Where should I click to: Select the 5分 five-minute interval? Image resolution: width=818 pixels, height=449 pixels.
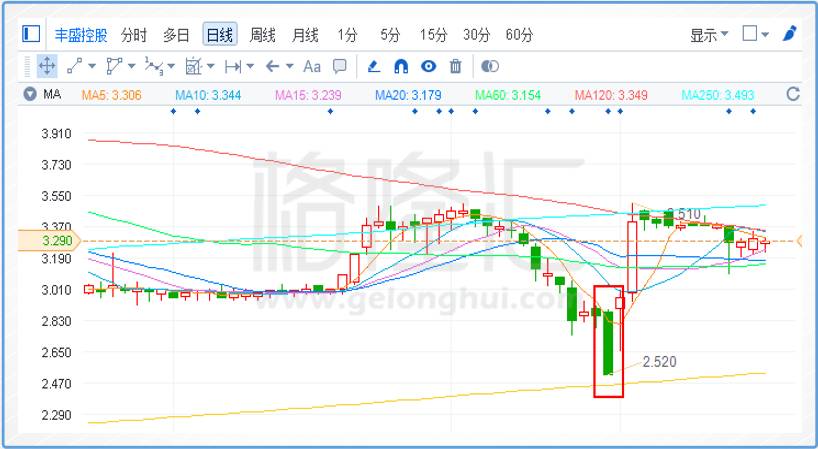pyautogui.click(x=390, y=35)
